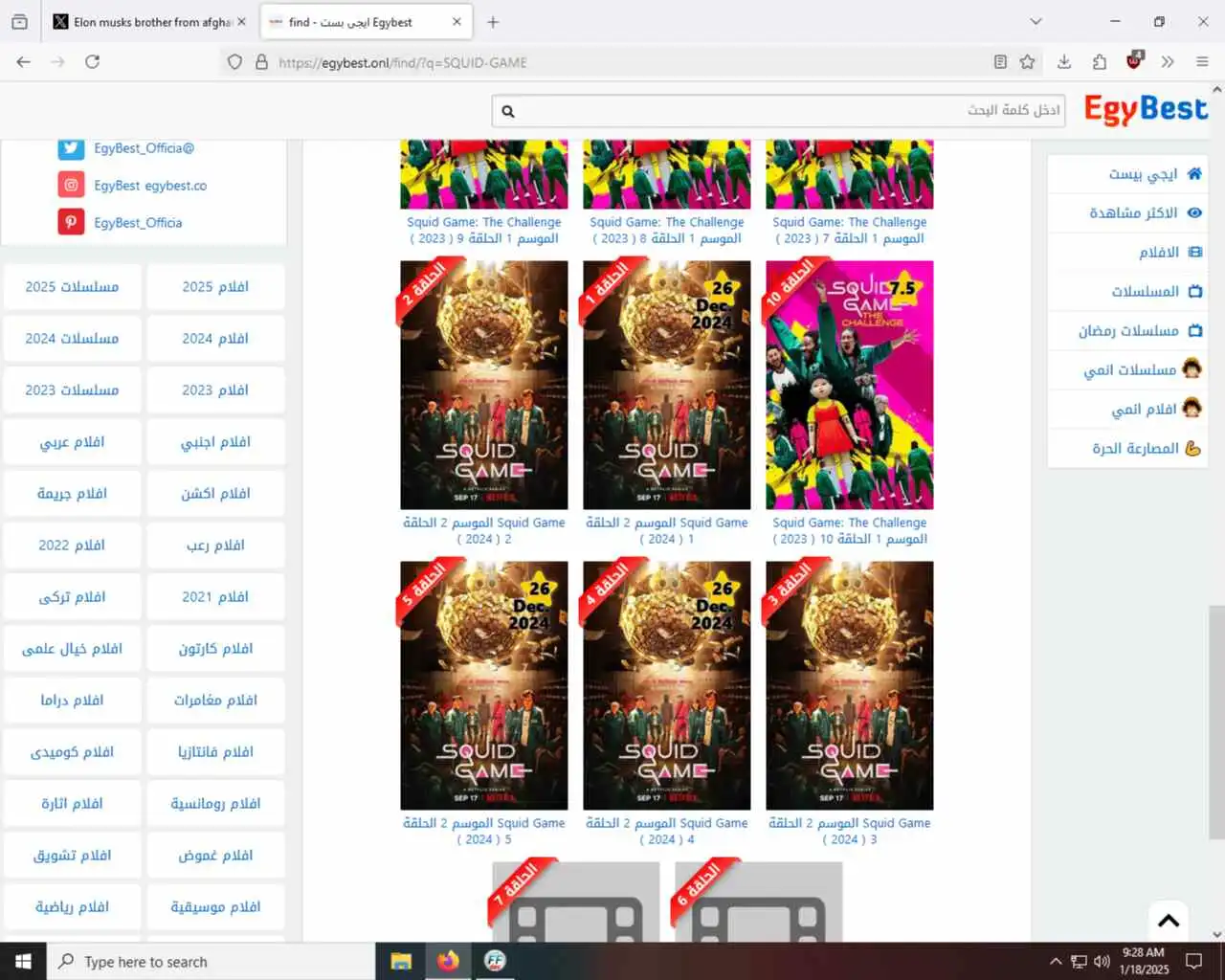This screenshot has height=980, width=1225.
Task: Click the shield tracking protection icon
Action: pos(234,62)
